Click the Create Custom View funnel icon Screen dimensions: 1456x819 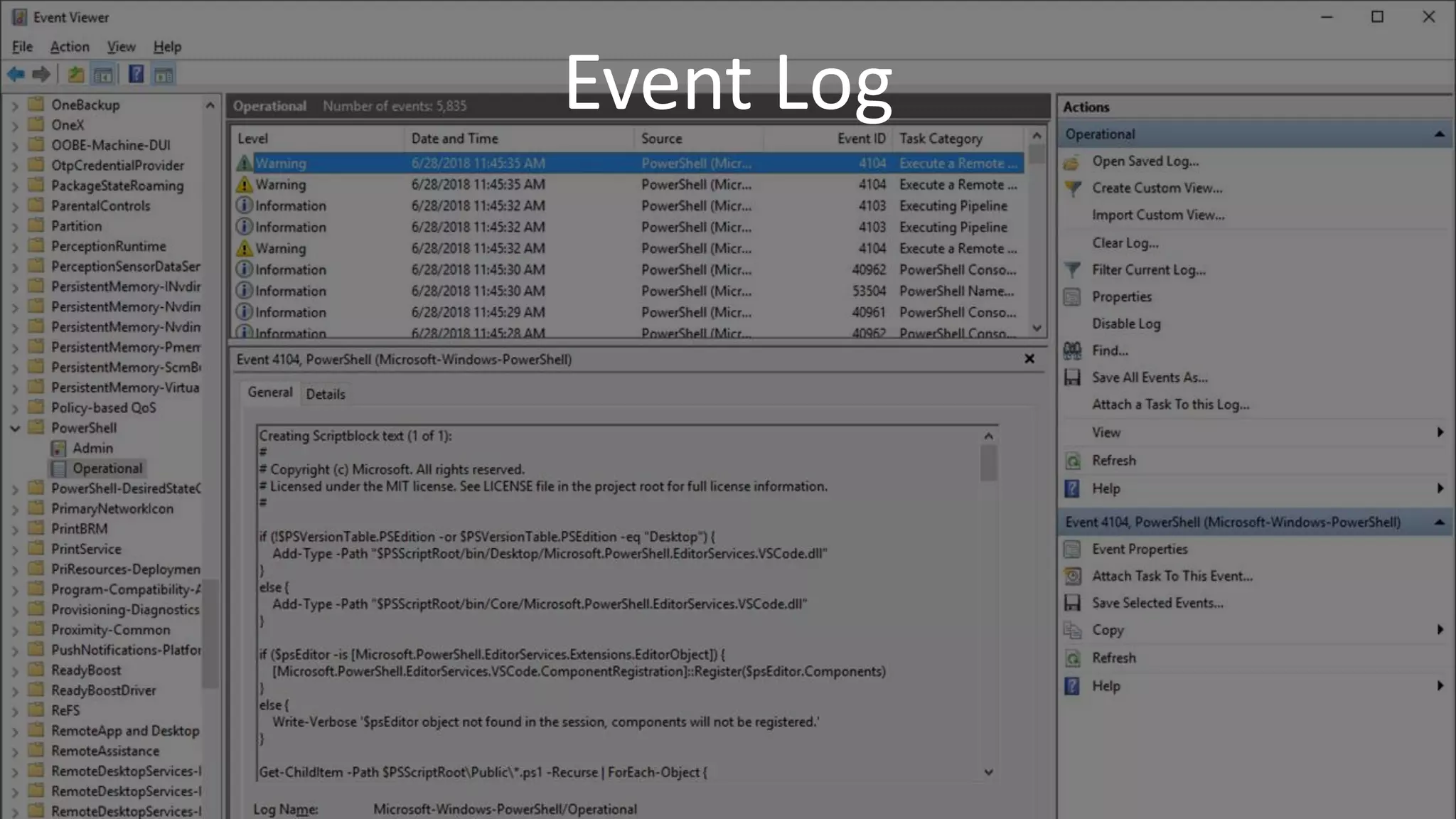[1072, 188]
